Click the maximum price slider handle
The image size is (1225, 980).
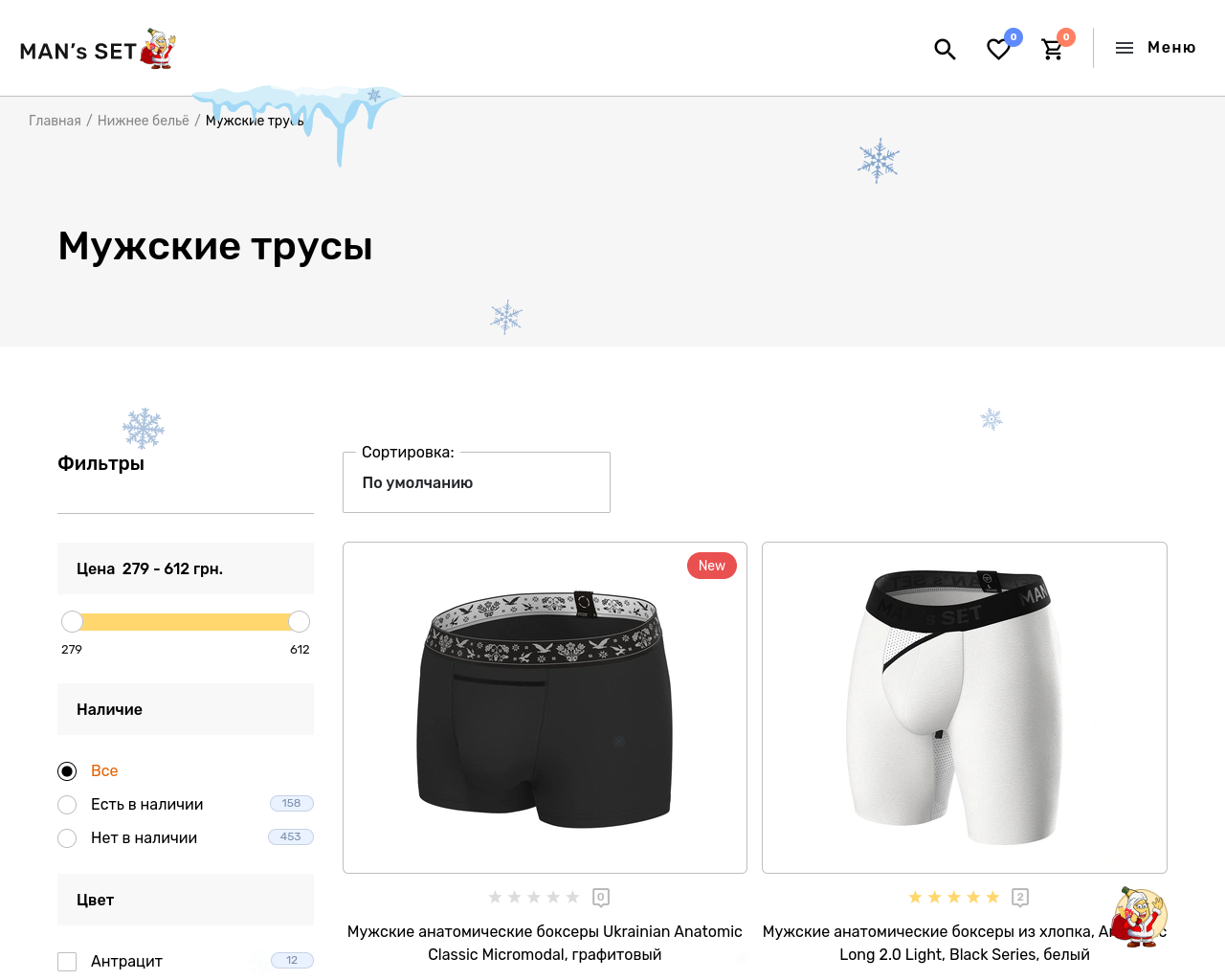pyautogui.click(x=300, y=622)
